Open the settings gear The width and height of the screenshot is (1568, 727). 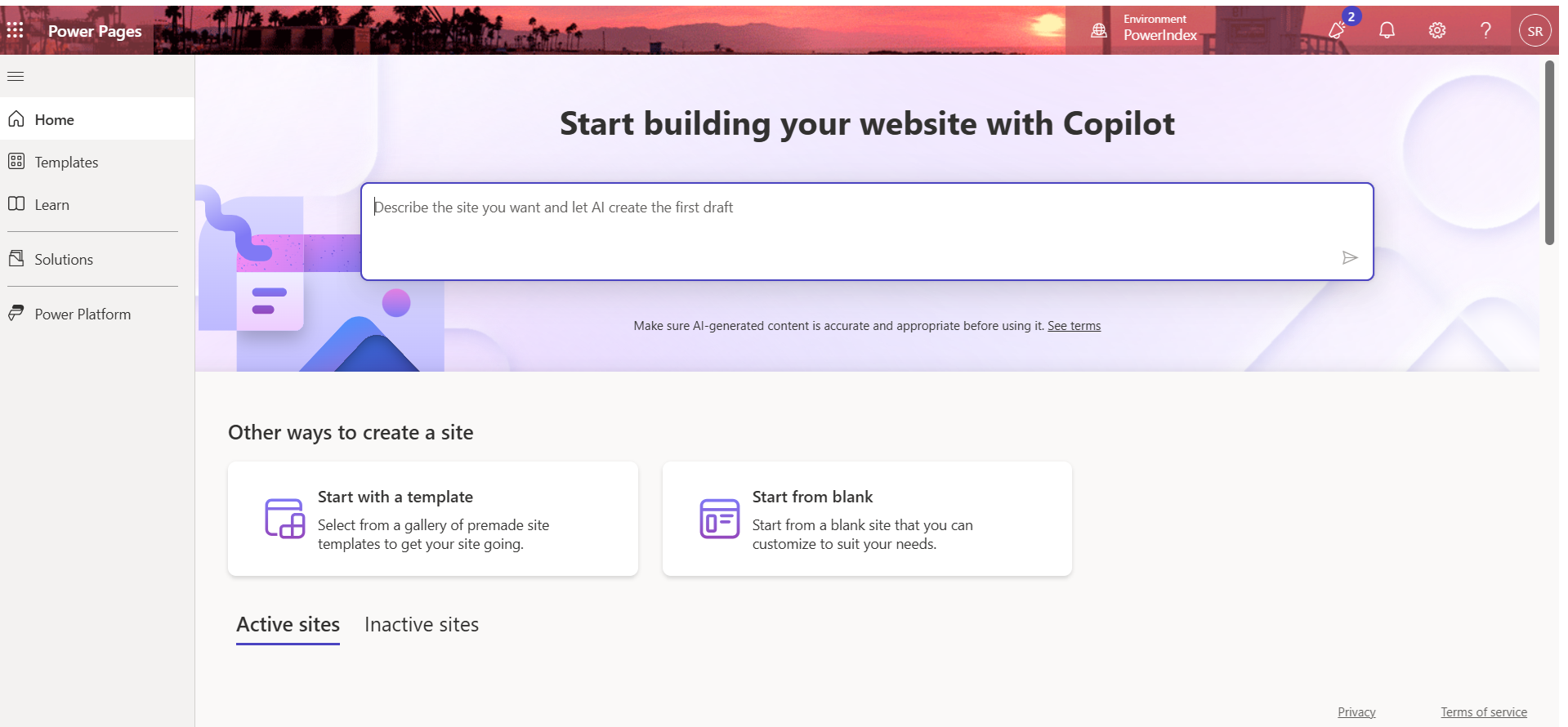pos(1437,31)
